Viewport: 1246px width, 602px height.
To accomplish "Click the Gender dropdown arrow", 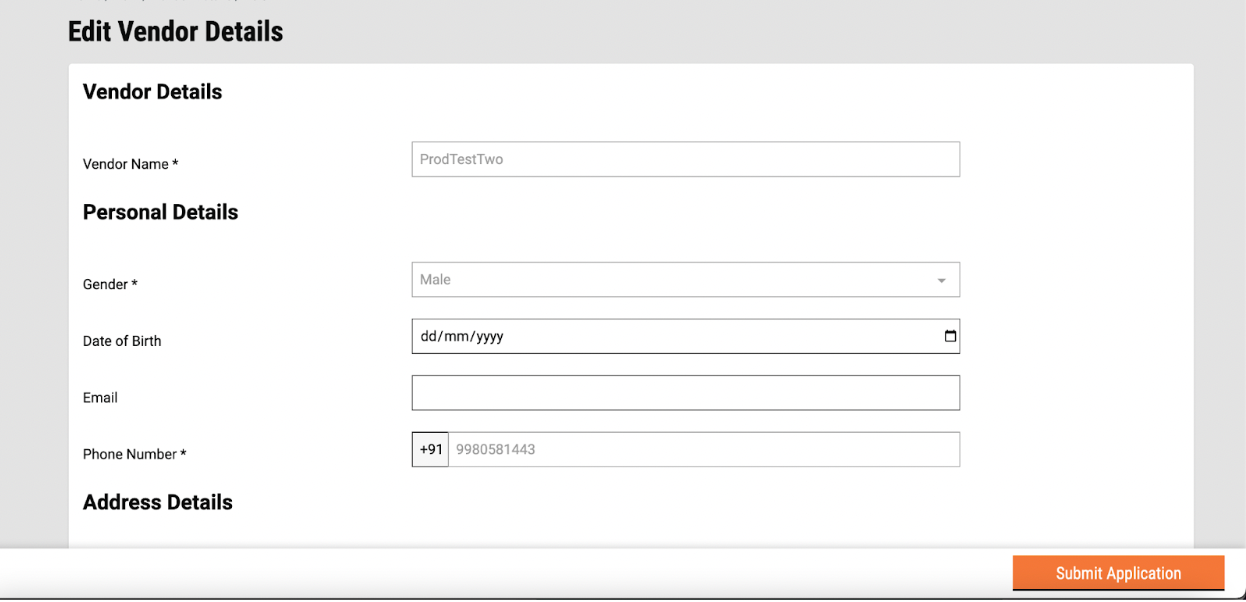I will tap(941, 281).
